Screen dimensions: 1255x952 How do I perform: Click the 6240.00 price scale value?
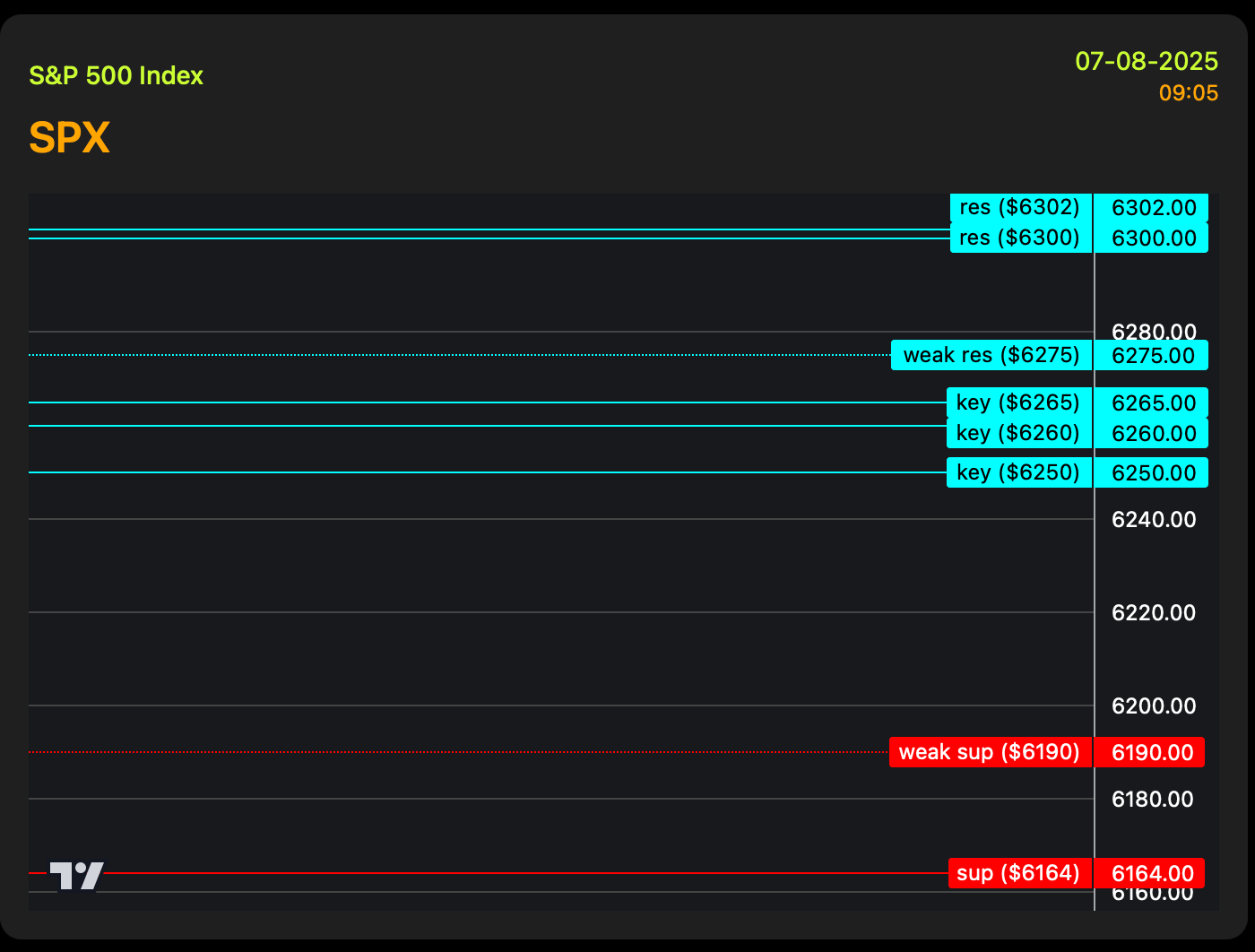(x=1154, y=520)
